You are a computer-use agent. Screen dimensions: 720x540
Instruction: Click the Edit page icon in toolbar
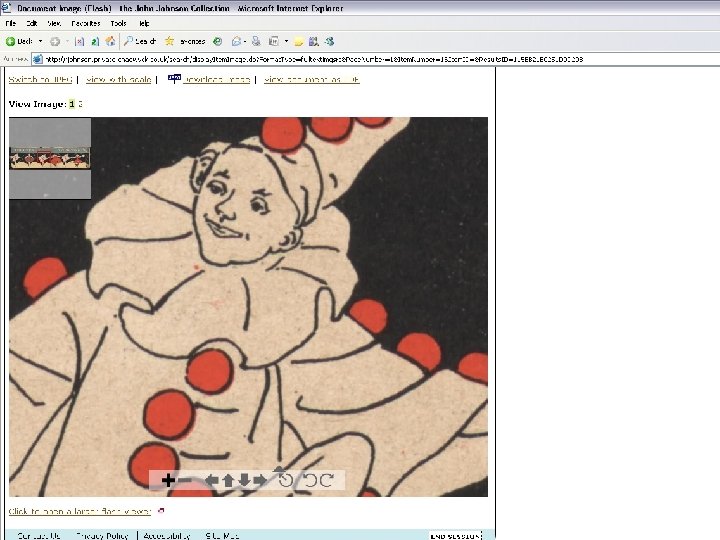coord(274,42)
